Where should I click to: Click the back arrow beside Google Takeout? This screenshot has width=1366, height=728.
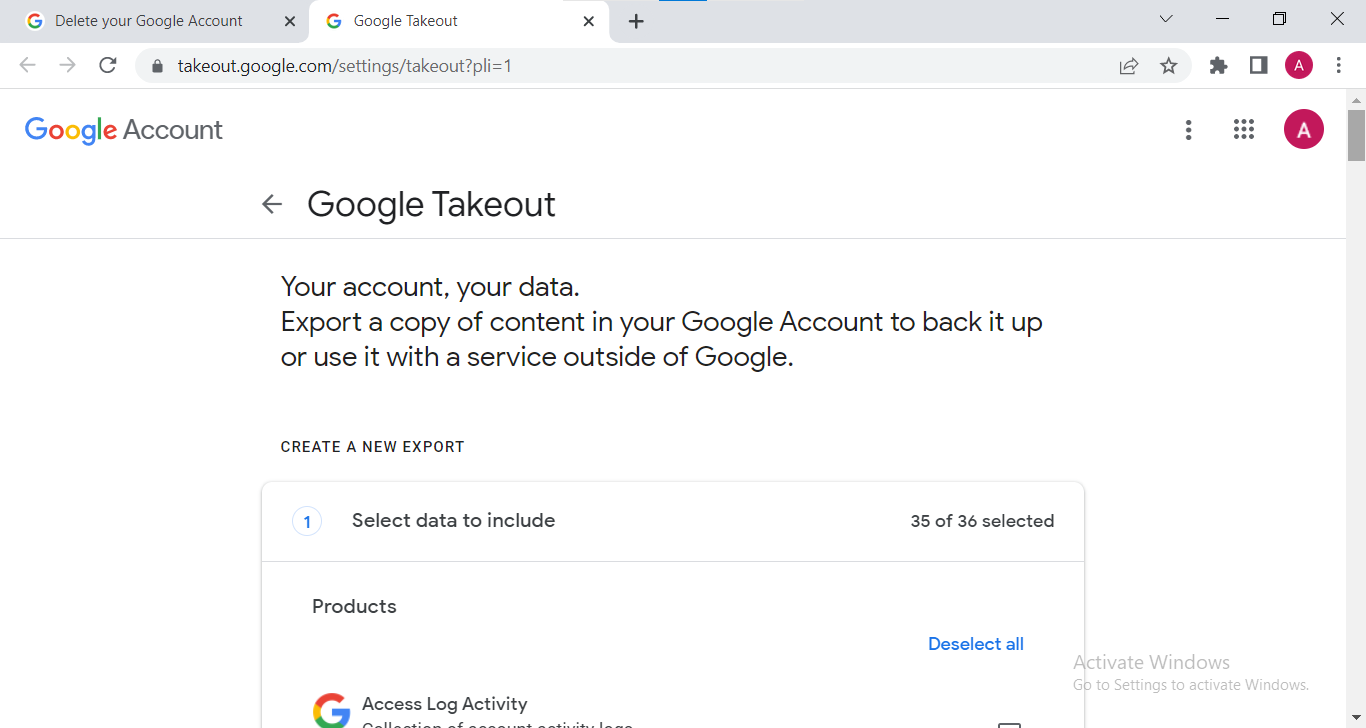click(272, 204)
